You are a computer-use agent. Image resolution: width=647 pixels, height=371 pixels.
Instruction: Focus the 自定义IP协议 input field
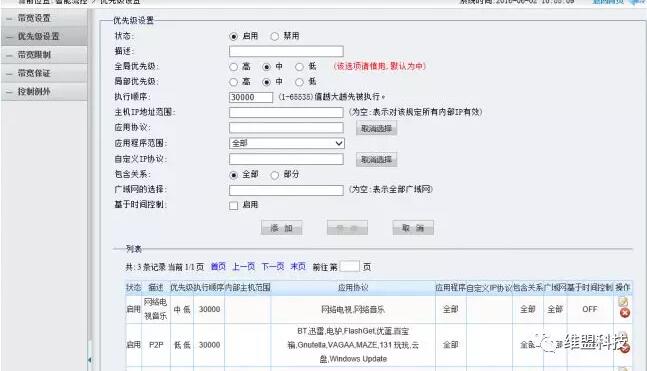tap(286, 159)
